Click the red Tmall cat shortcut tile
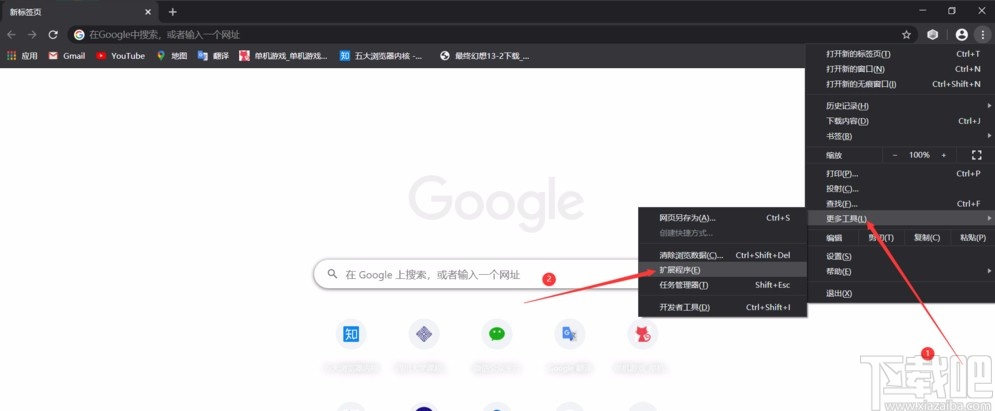This screenshot has height=411, width=995. pos(643,334)
